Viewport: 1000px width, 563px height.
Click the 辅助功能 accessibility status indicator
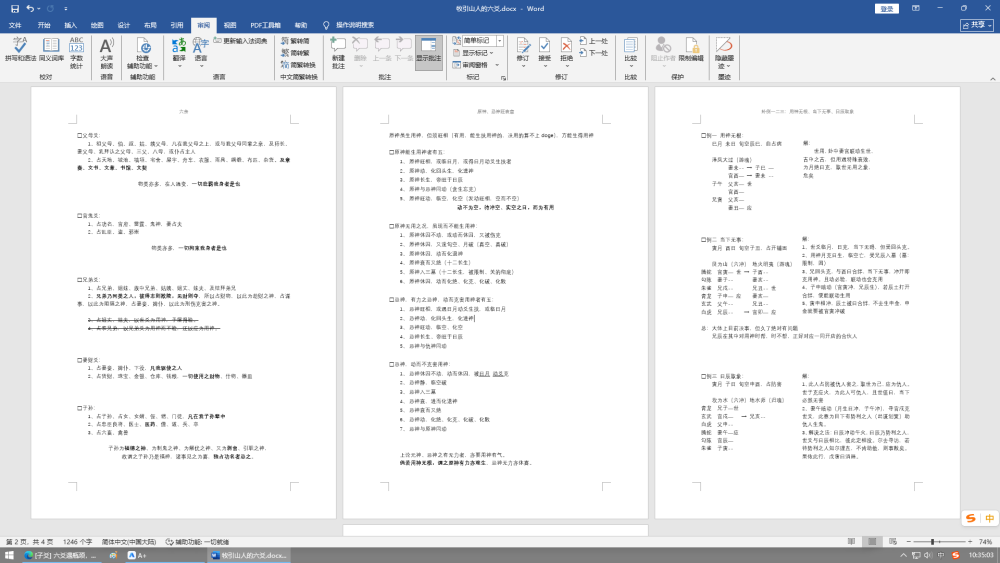[x=197, y=542]
